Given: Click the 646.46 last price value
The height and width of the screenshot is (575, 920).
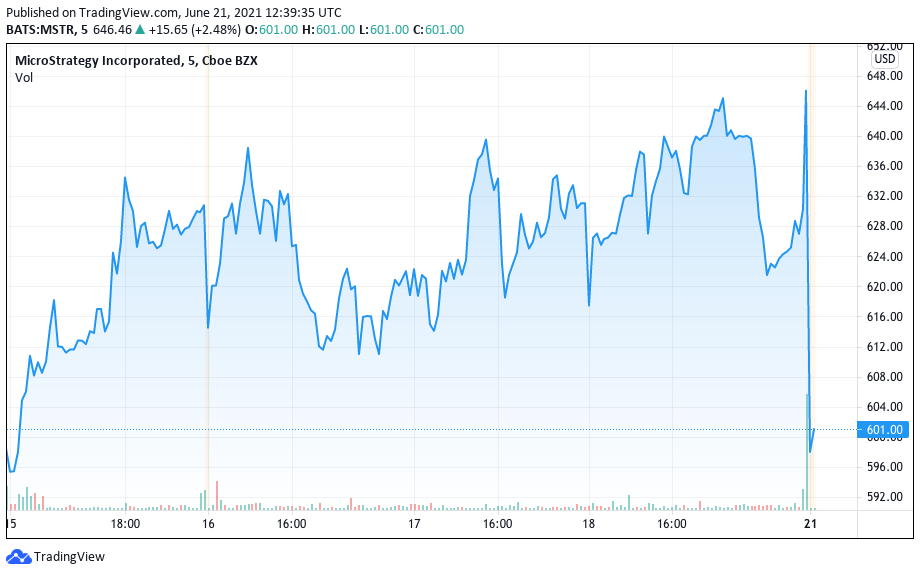Looking at the screenshot, I should point(112,29).
